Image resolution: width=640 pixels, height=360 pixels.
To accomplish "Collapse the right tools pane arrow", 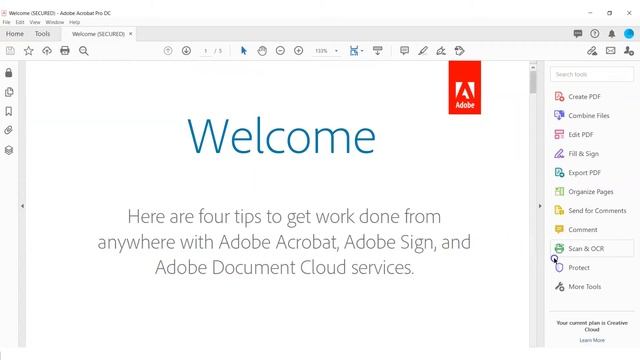I will pyautogui.click(x=540, y=206).
